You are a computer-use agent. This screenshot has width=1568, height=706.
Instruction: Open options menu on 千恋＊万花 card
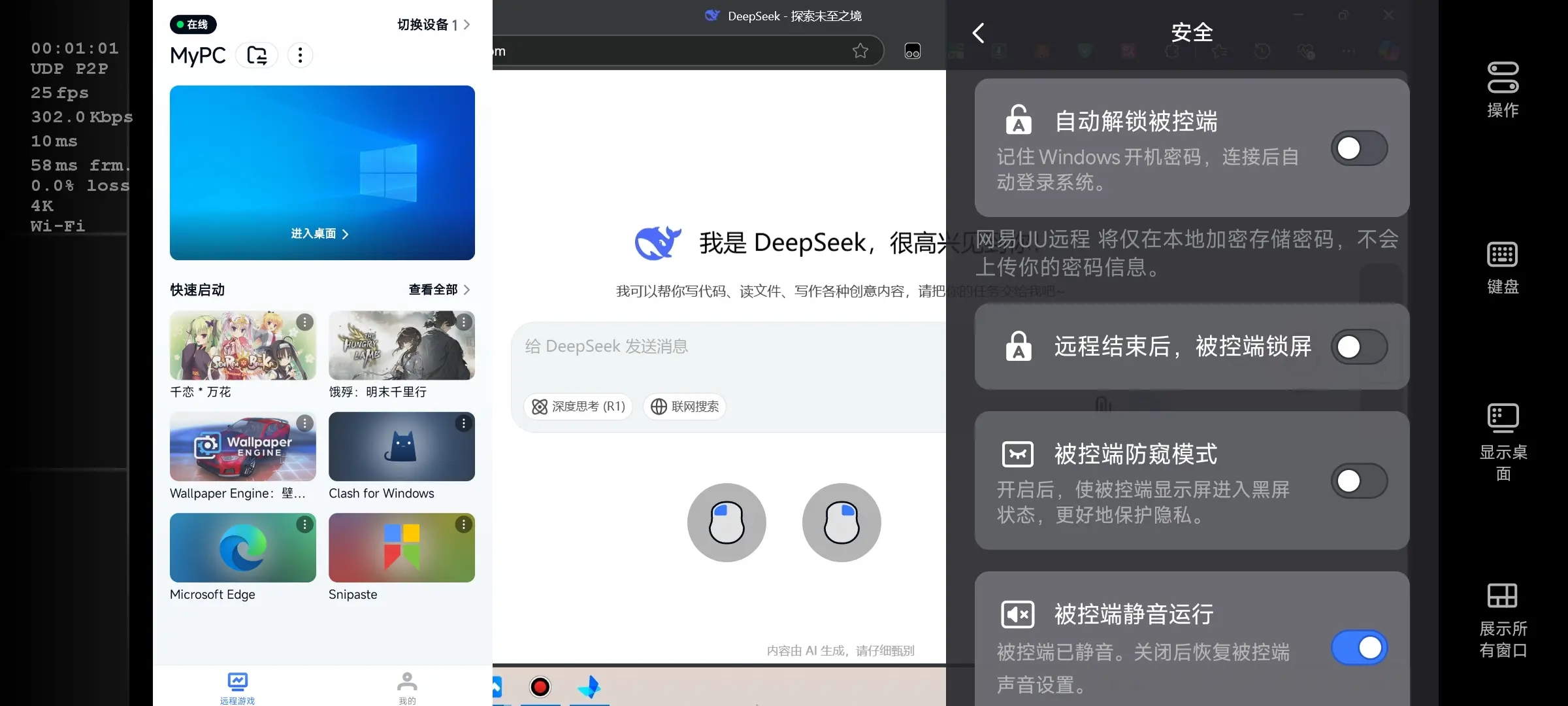coord(304,322)
